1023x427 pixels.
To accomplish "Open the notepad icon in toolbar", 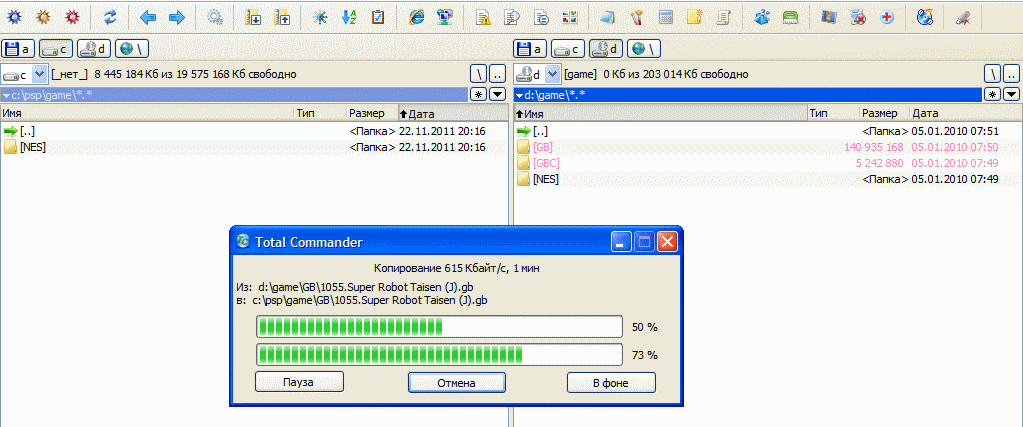I will (607, 17).
